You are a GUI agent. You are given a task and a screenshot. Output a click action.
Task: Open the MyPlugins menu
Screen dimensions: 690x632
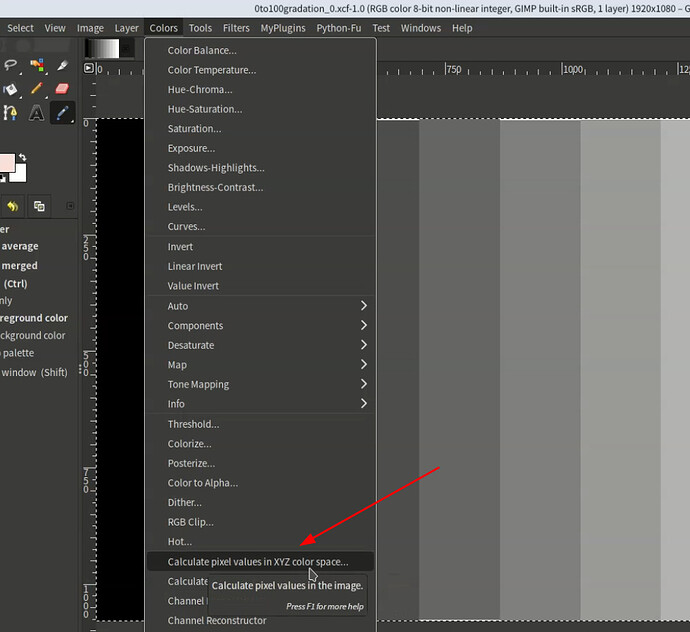[283, 28]
